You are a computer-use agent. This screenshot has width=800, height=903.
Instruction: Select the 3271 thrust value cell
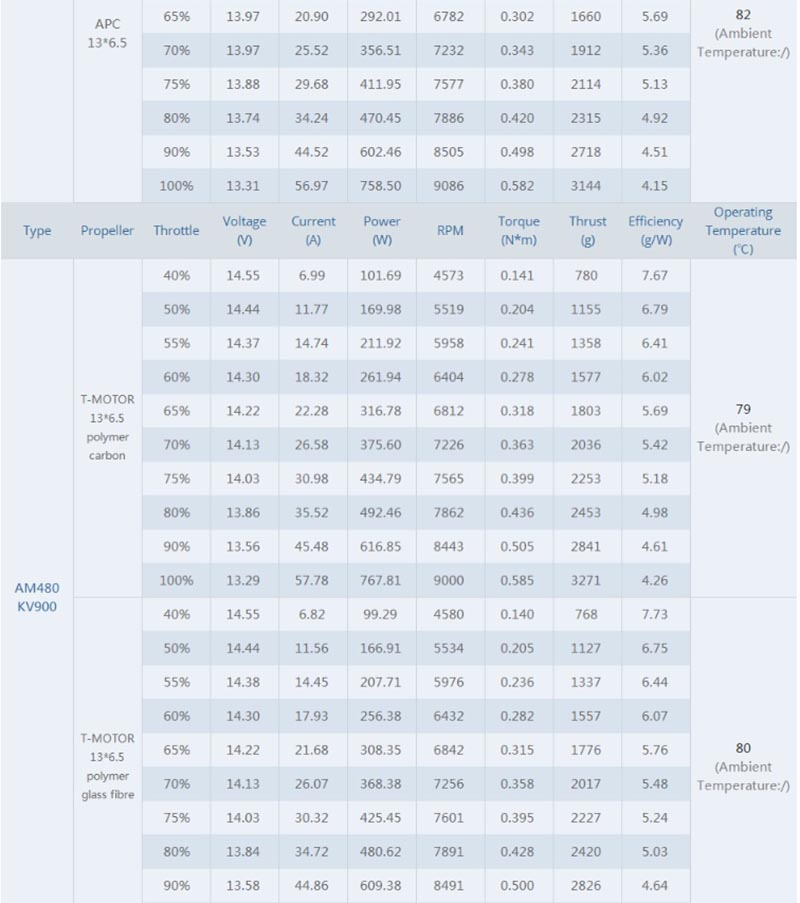[x=586, y=580]
